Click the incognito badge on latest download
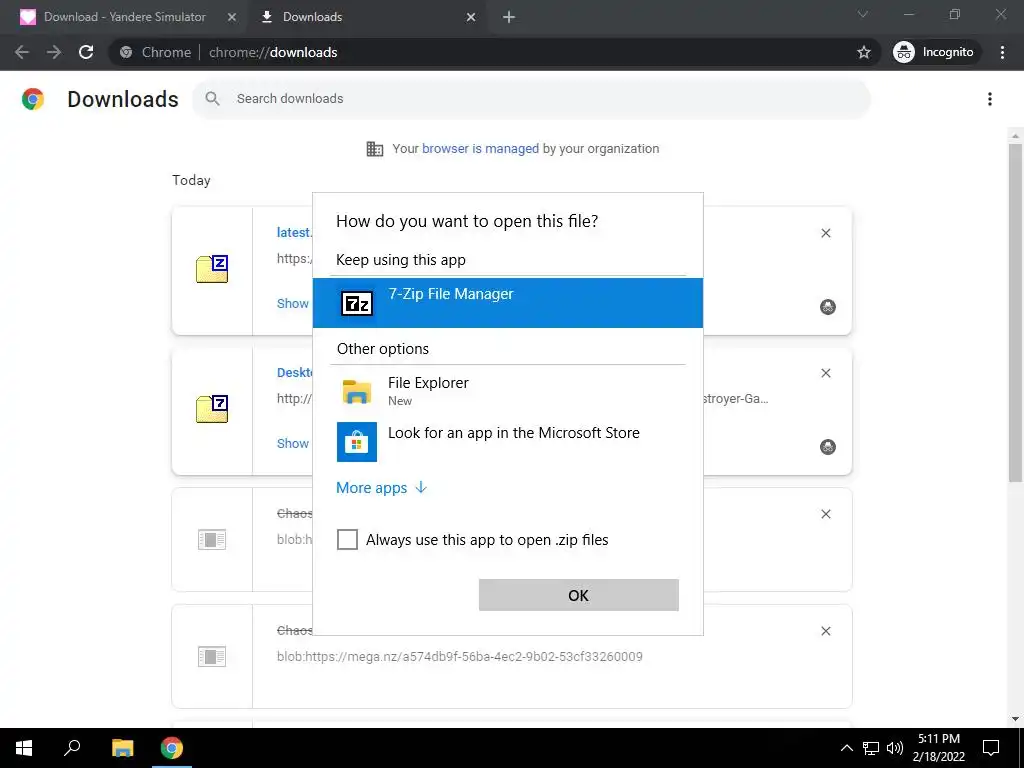The height and width of the screenshot is (768, 1024). click(827, 307)
